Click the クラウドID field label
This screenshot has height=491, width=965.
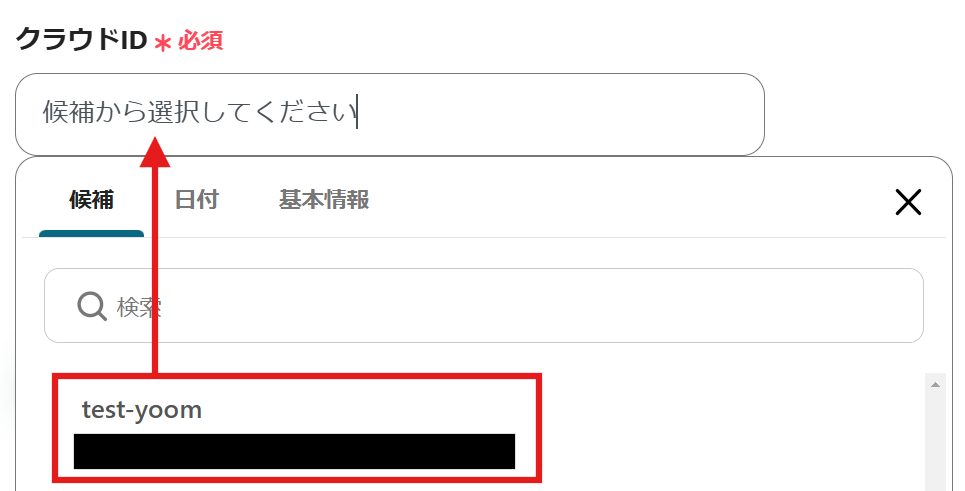point(81,40)
